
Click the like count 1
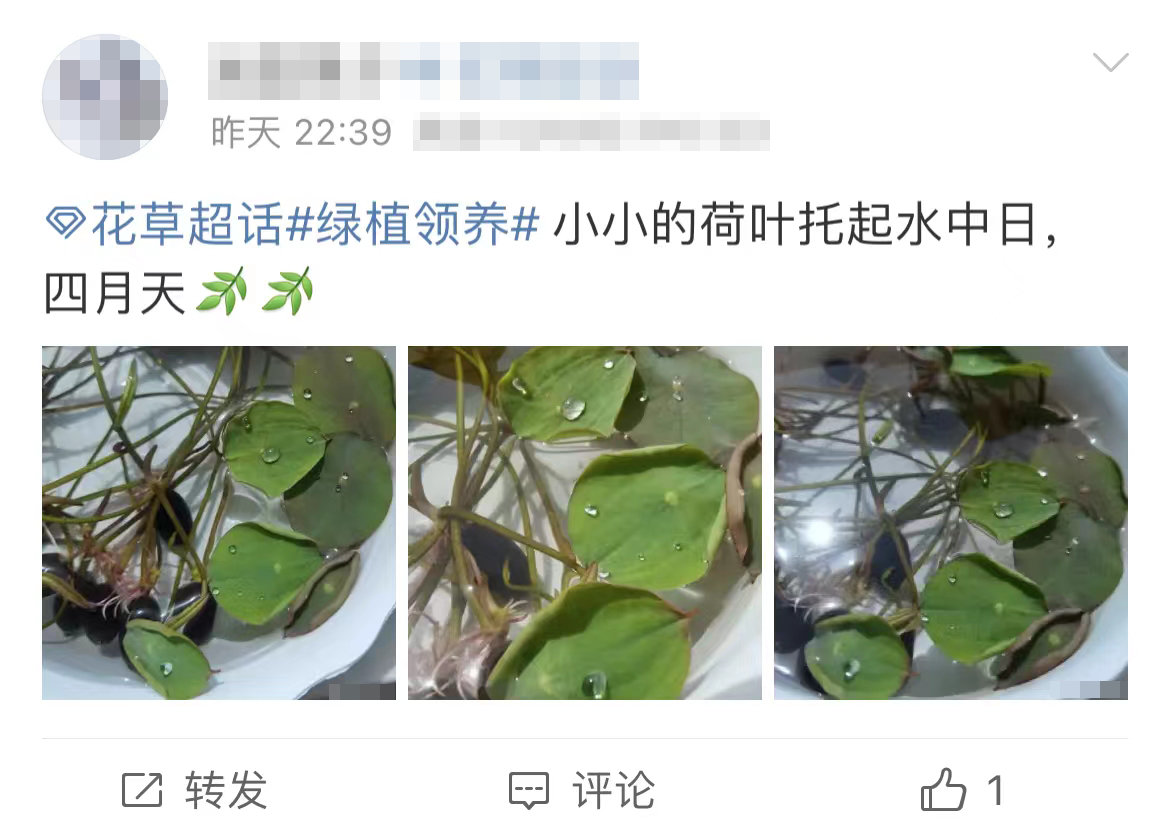pyautogui.click(x=995, y=790)
